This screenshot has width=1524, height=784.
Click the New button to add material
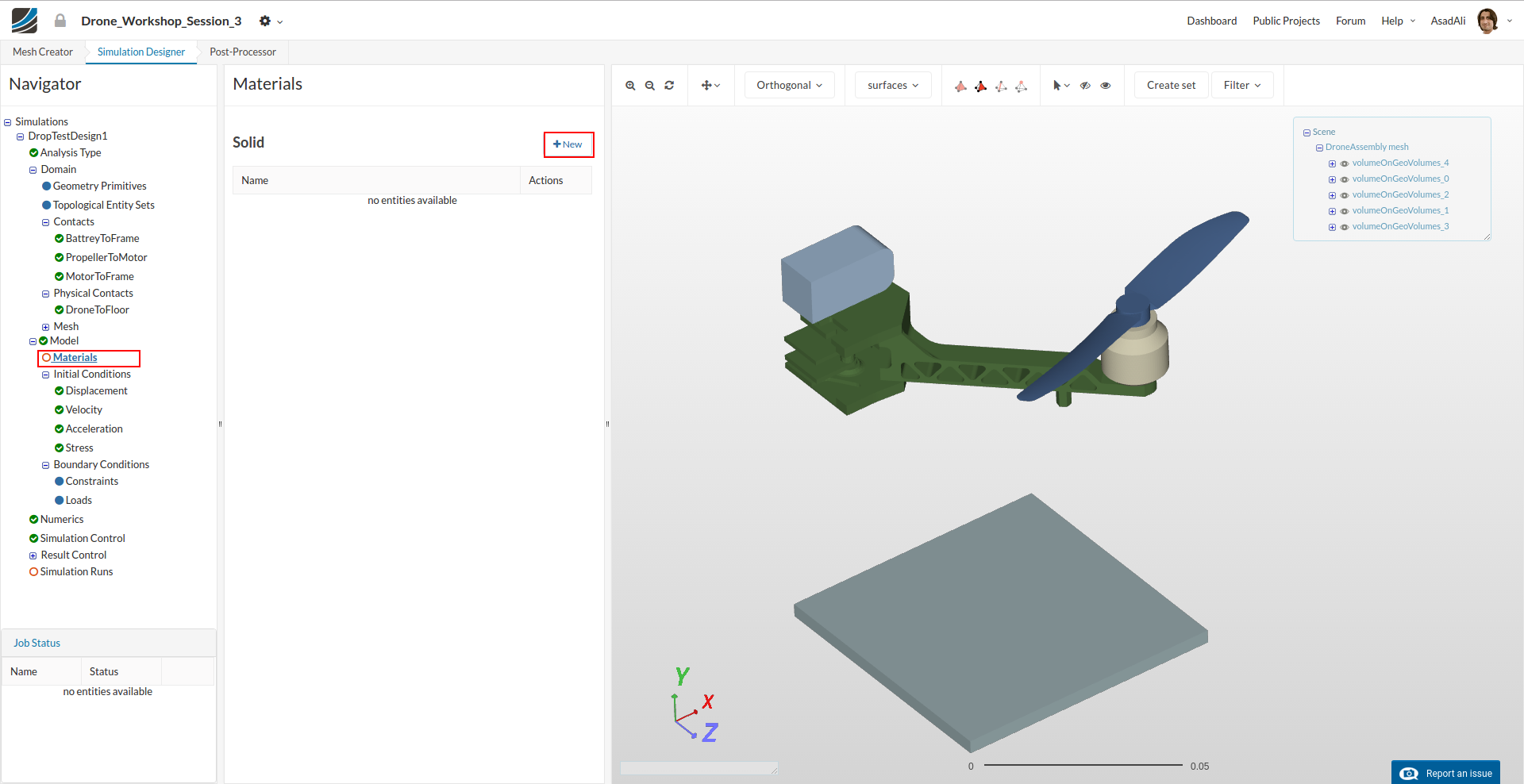point(568,144)
